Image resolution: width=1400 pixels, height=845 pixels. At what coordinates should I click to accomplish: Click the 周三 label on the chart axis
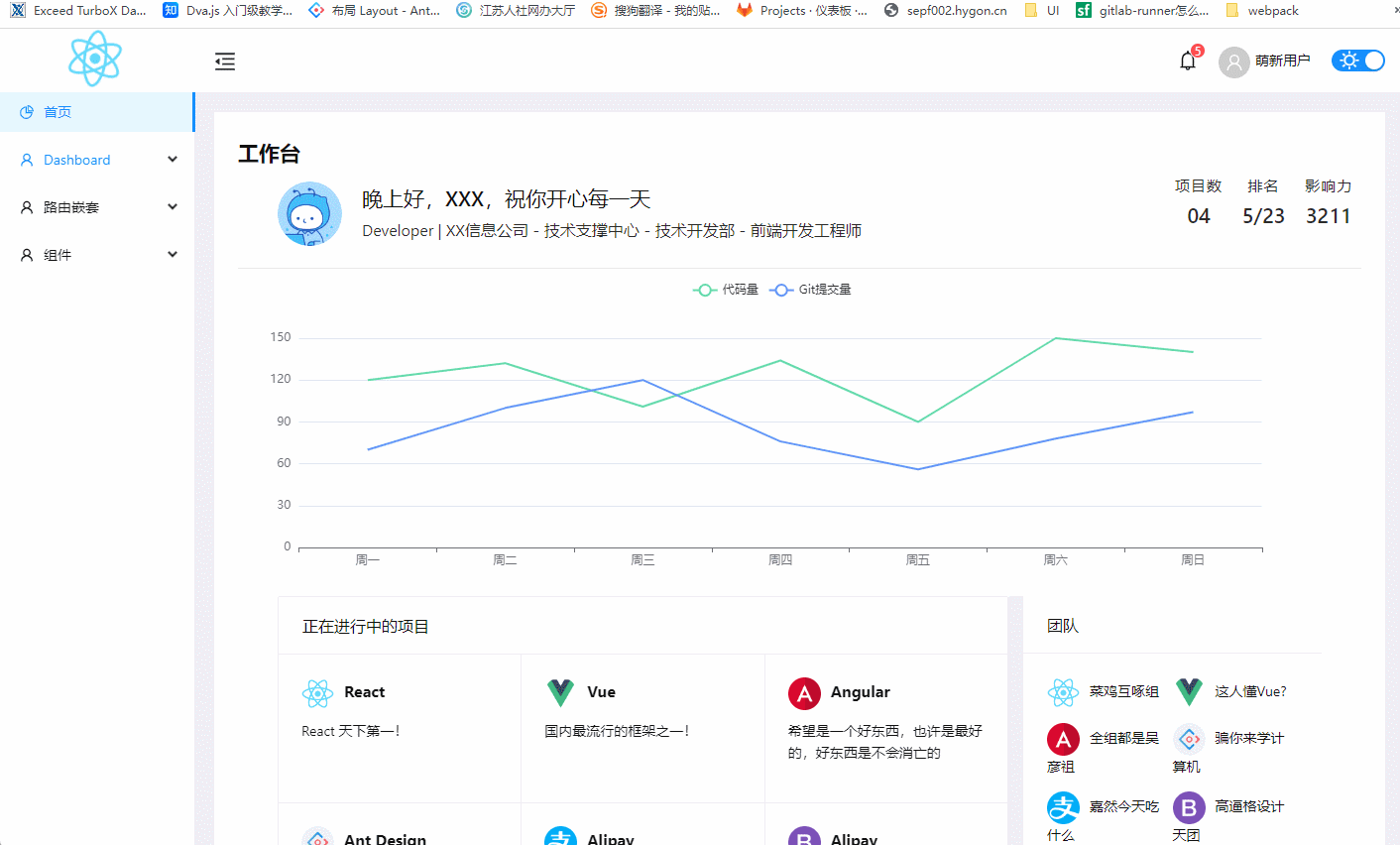click(642, 560)
